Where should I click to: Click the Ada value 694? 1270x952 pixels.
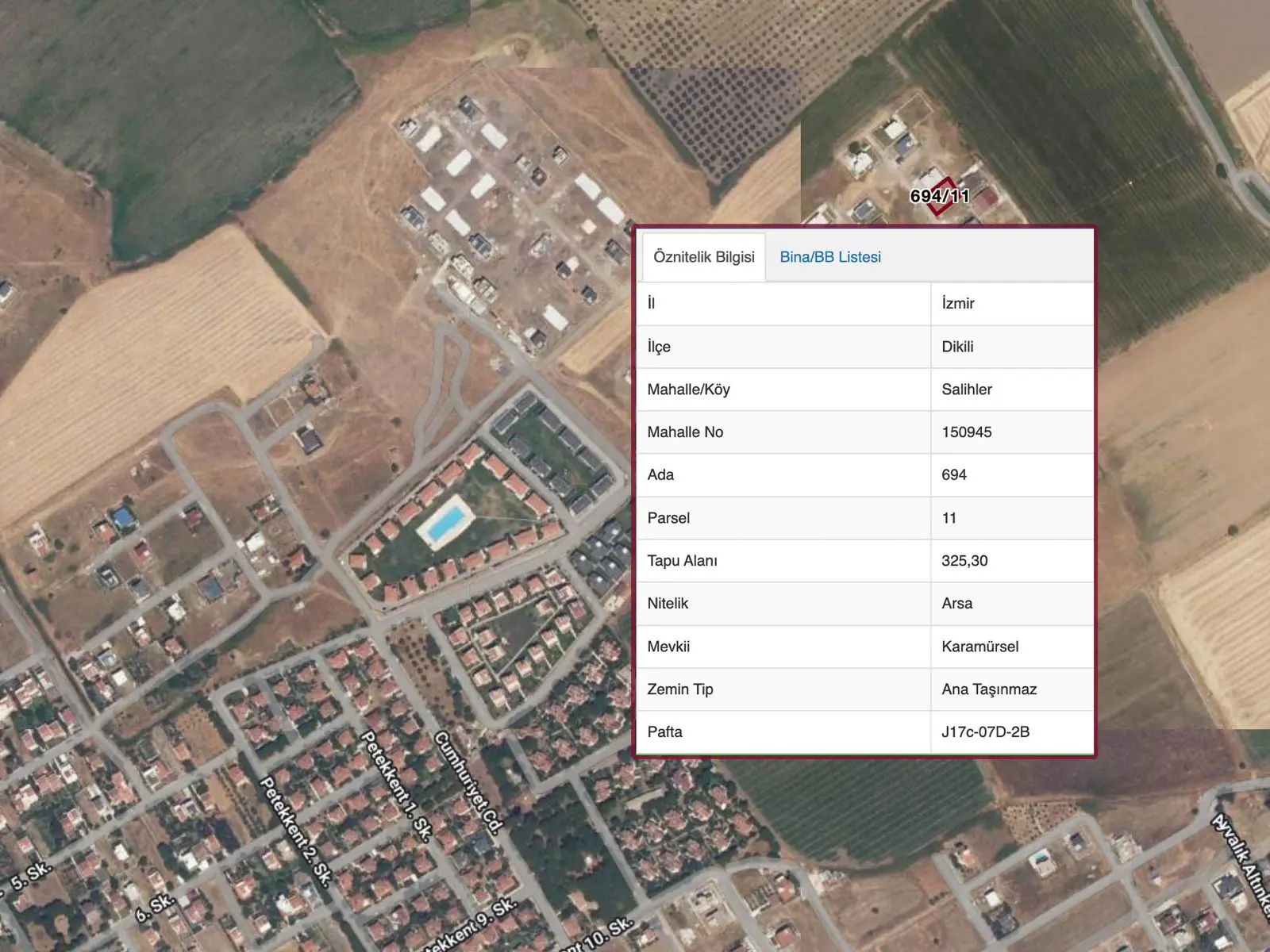[954, 474]
